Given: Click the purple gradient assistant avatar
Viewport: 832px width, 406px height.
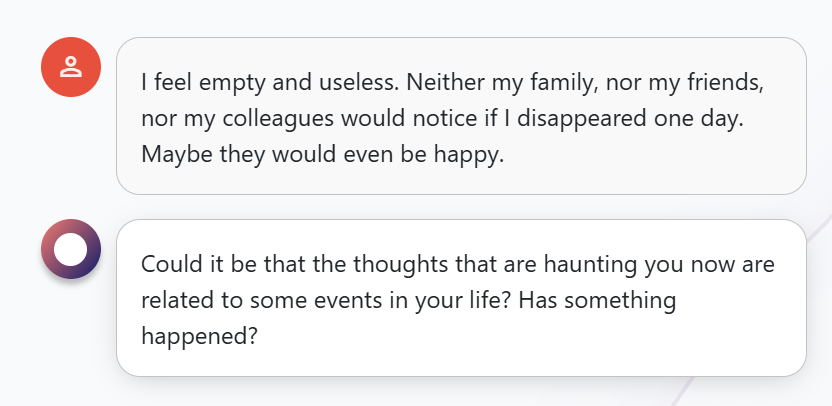Looking at the screenshot, I should pyautogui.click(x=71, y=249).
